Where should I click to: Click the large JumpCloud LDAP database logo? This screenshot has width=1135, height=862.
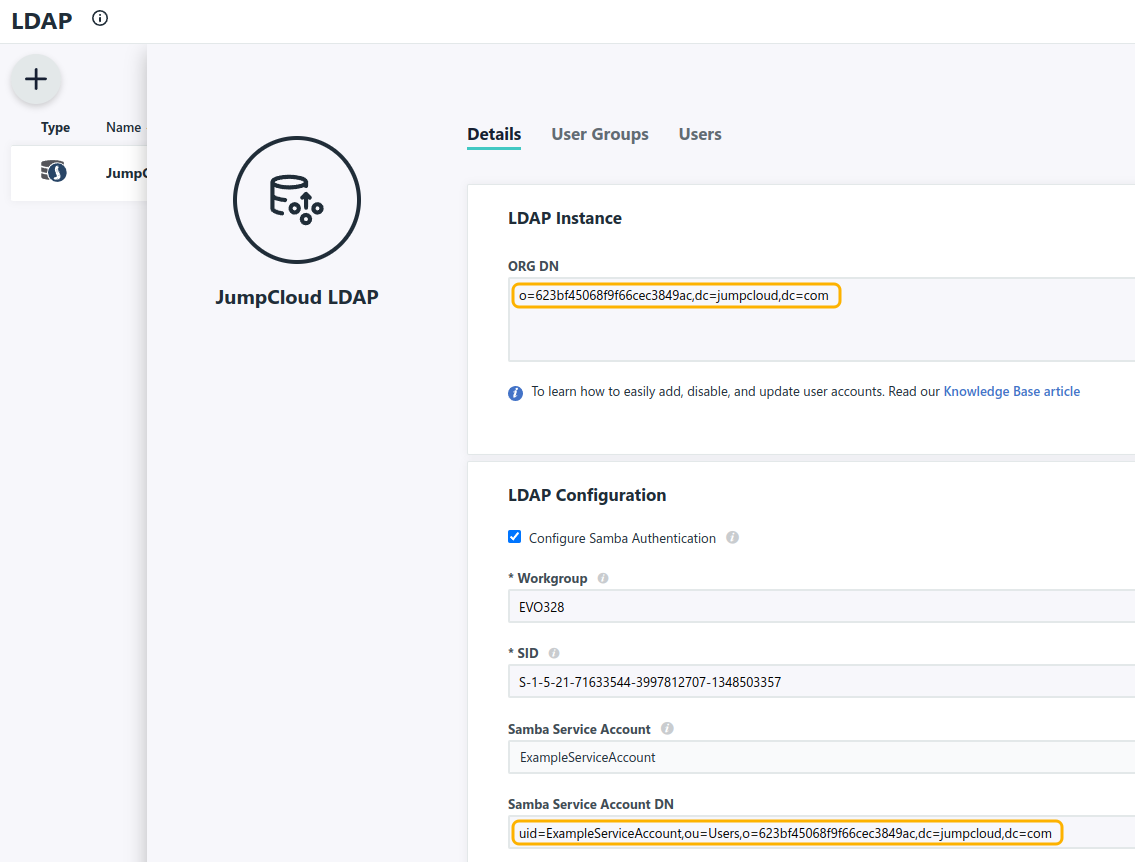[x=297, y=200]
